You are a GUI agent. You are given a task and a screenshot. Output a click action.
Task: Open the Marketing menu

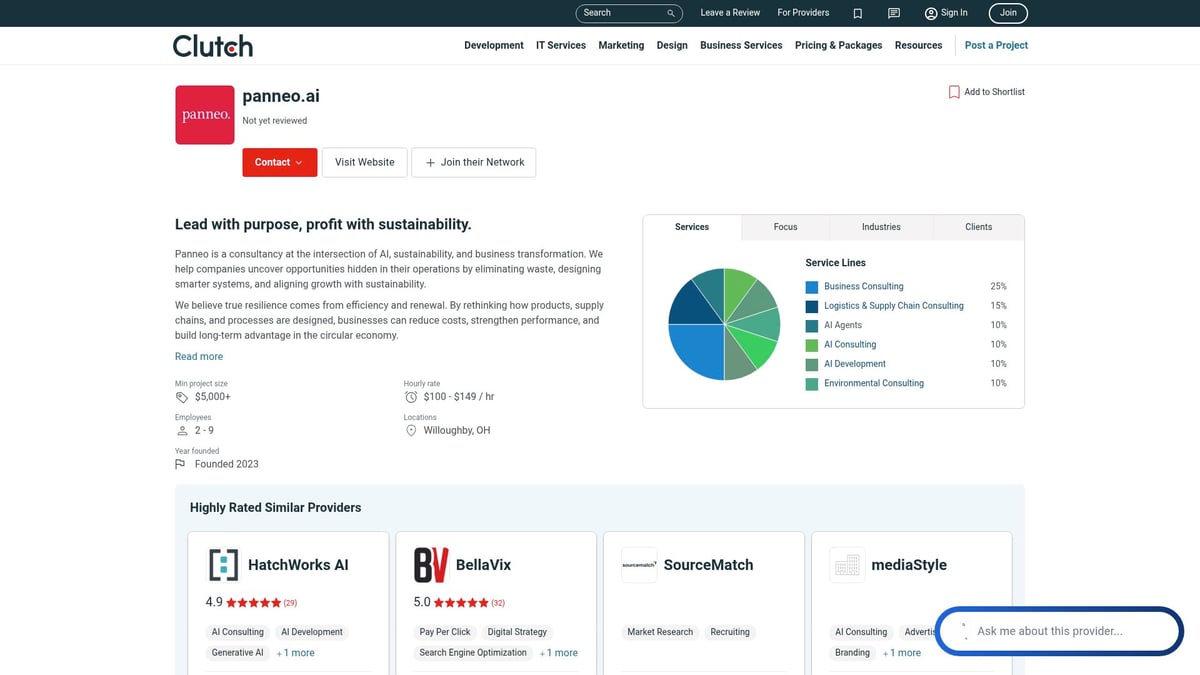click(x=621, y=45)
